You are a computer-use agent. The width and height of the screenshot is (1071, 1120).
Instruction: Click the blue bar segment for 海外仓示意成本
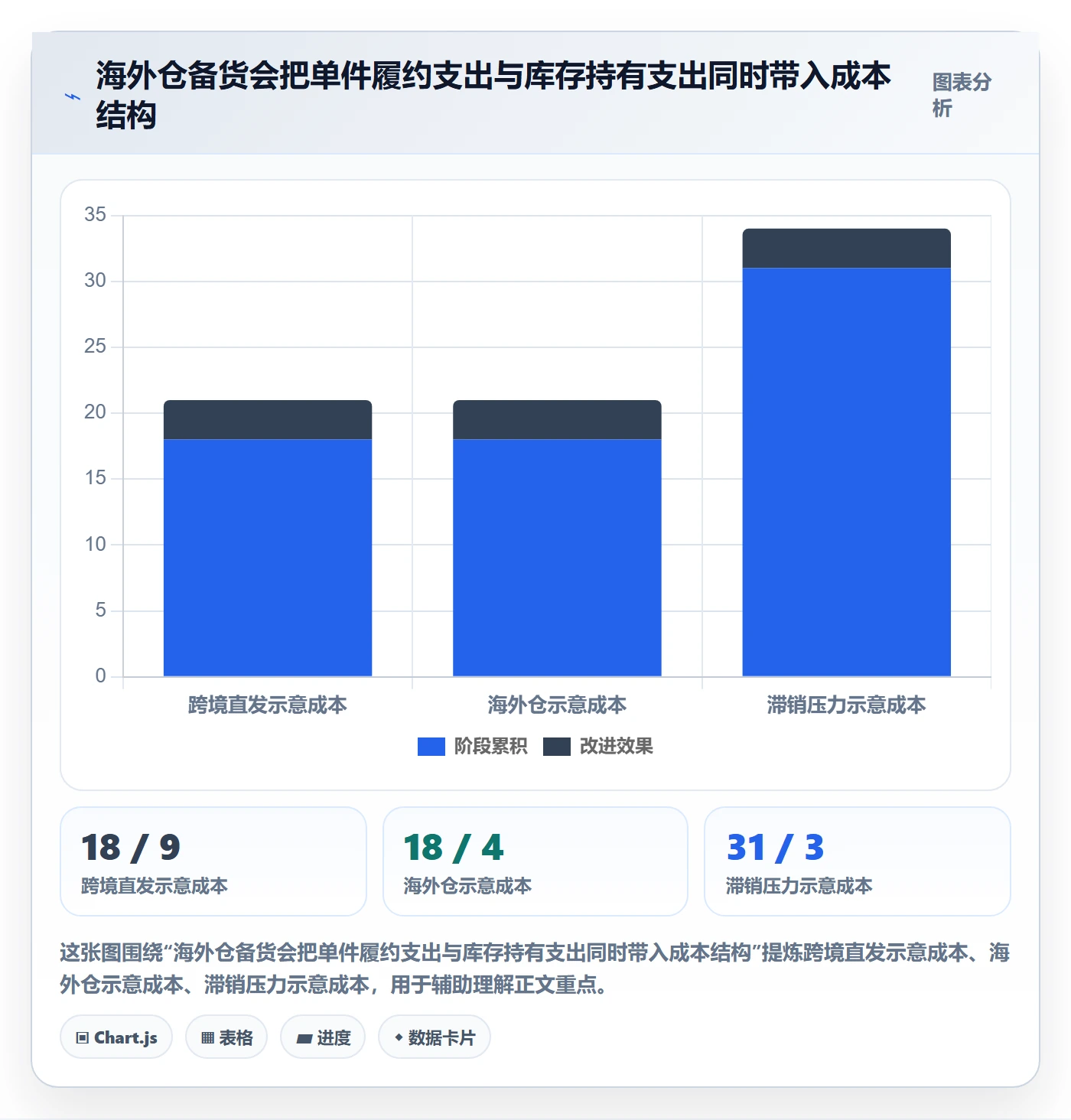pos(557,558)
